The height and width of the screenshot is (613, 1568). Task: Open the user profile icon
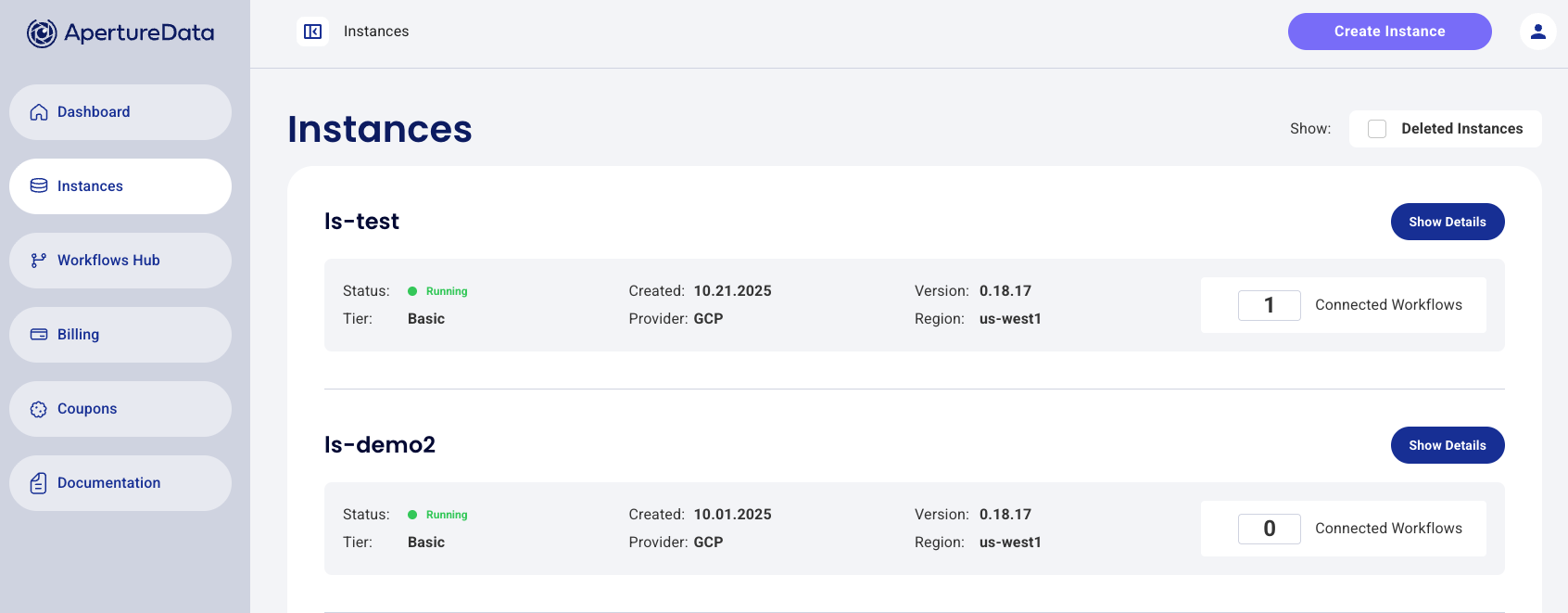tap(1537, 32)
